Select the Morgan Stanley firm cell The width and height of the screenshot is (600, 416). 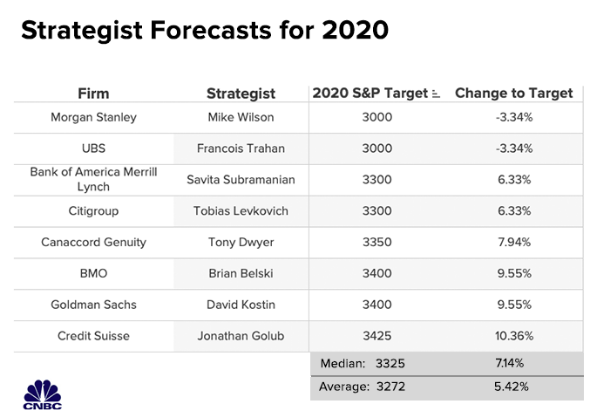click(92, 117)
